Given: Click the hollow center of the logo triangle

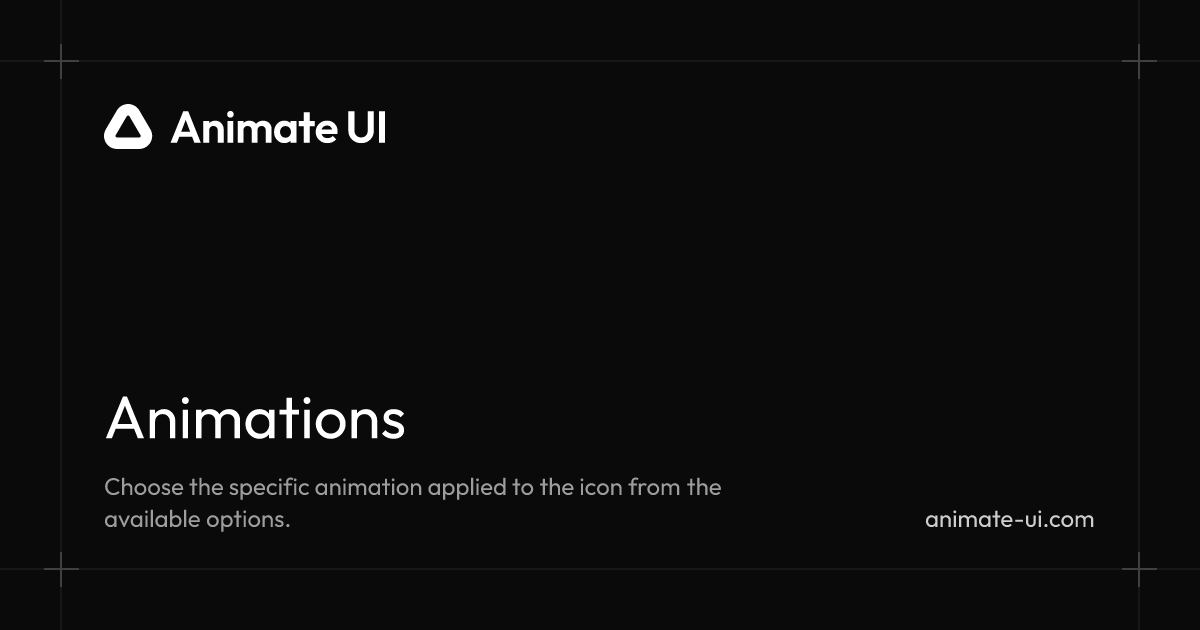Looking at the screenshot, I should coord(128,130).
